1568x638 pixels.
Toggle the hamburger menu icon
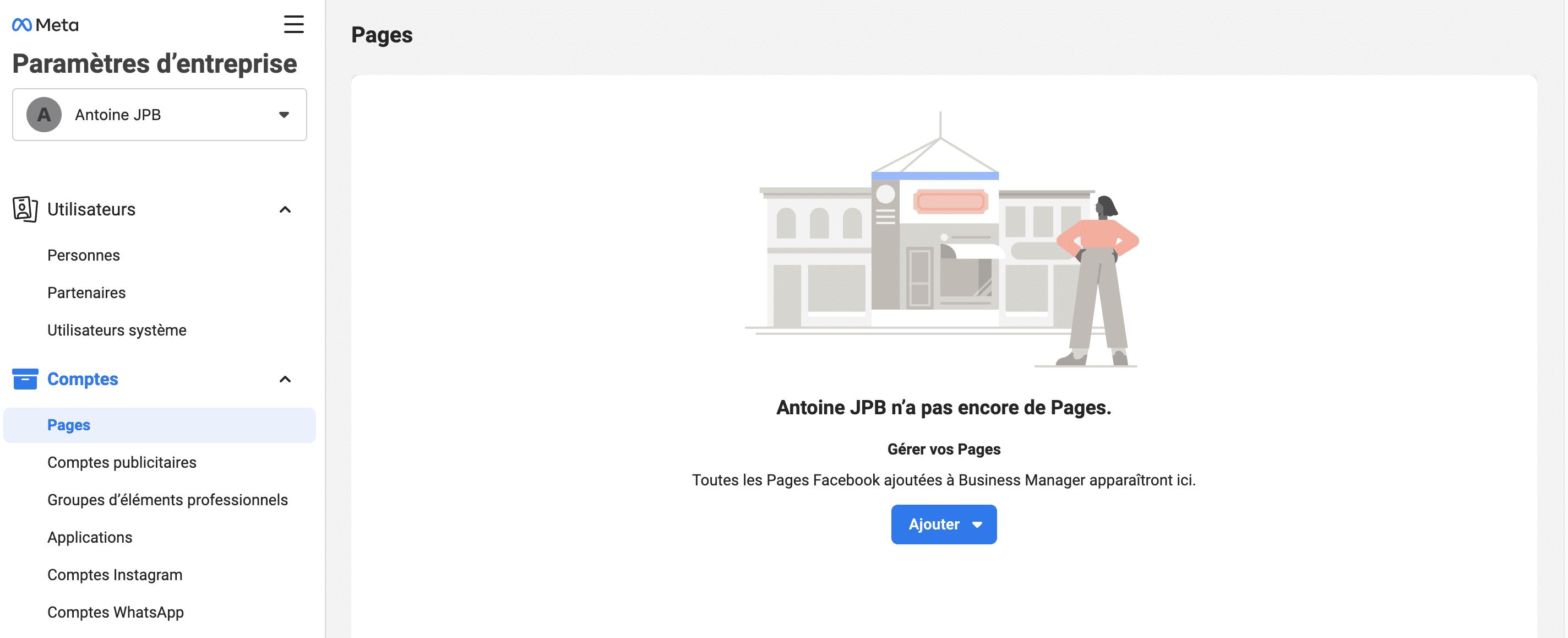tap(294, 24)
